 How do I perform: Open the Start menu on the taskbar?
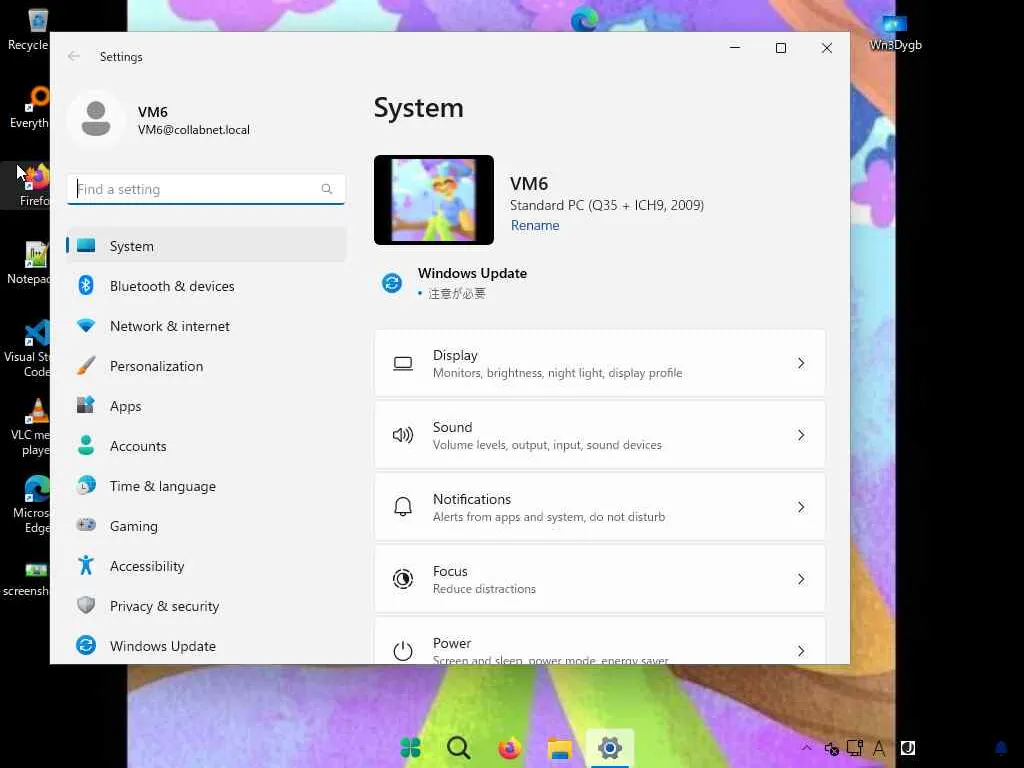(410, 748)
